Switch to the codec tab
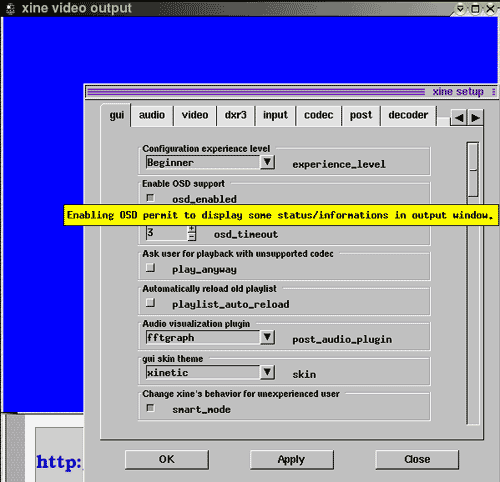Screen dimensions: 500x482 [319, 116]
